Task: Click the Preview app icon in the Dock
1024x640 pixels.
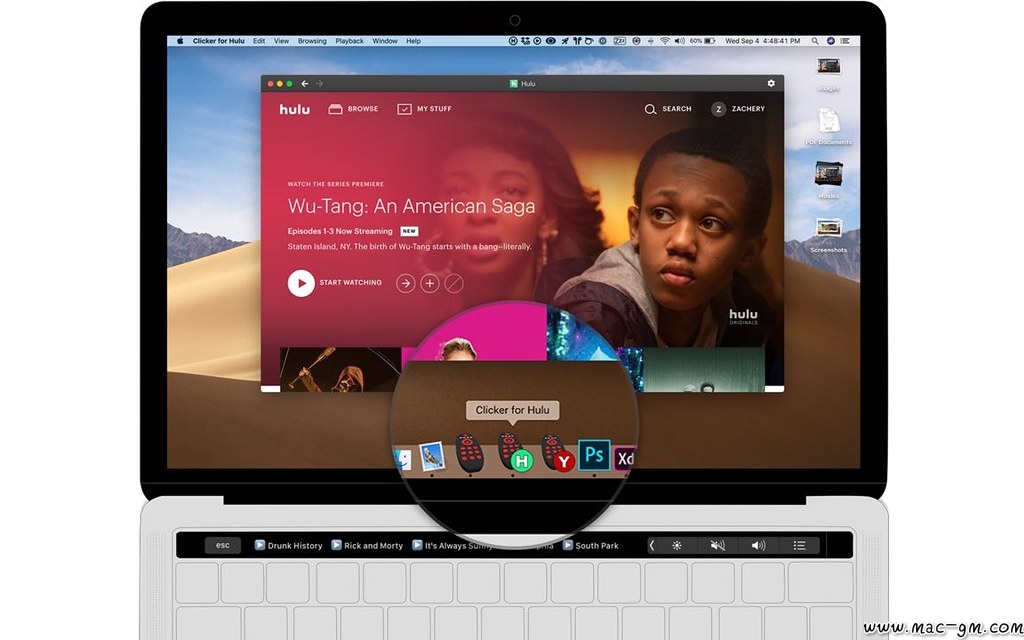Action: point(431,456)
